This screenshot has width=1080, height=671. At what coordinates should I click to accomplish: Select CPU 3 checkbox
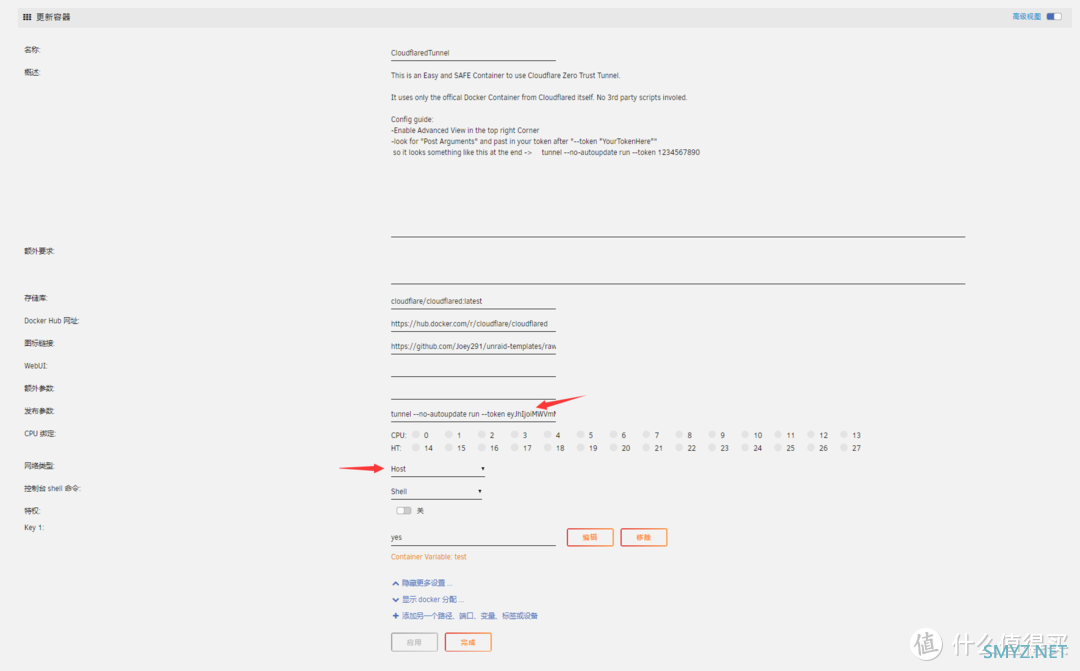pos(515,435)
